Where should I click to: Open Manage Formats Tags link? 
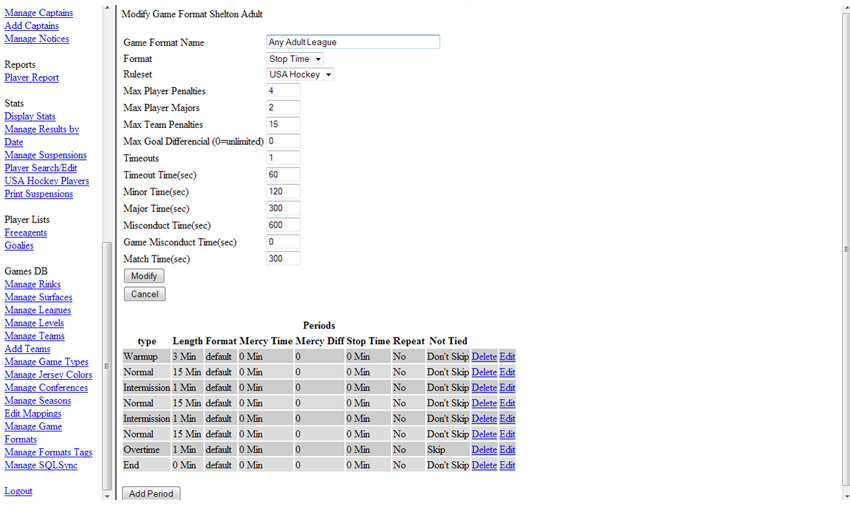[x=48, y=452]
